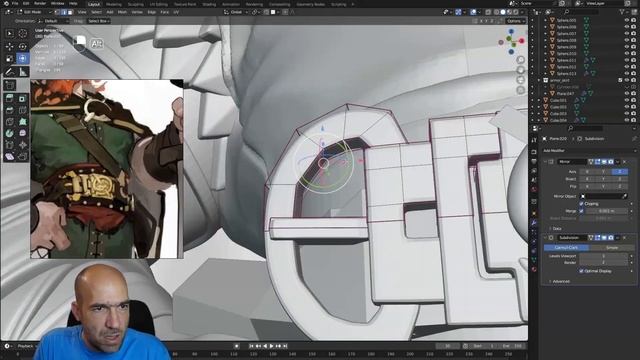This screenshot has height=360, width=640.
Task: Open Modifiers wrench tab in properties
Action: click(534, 222)
